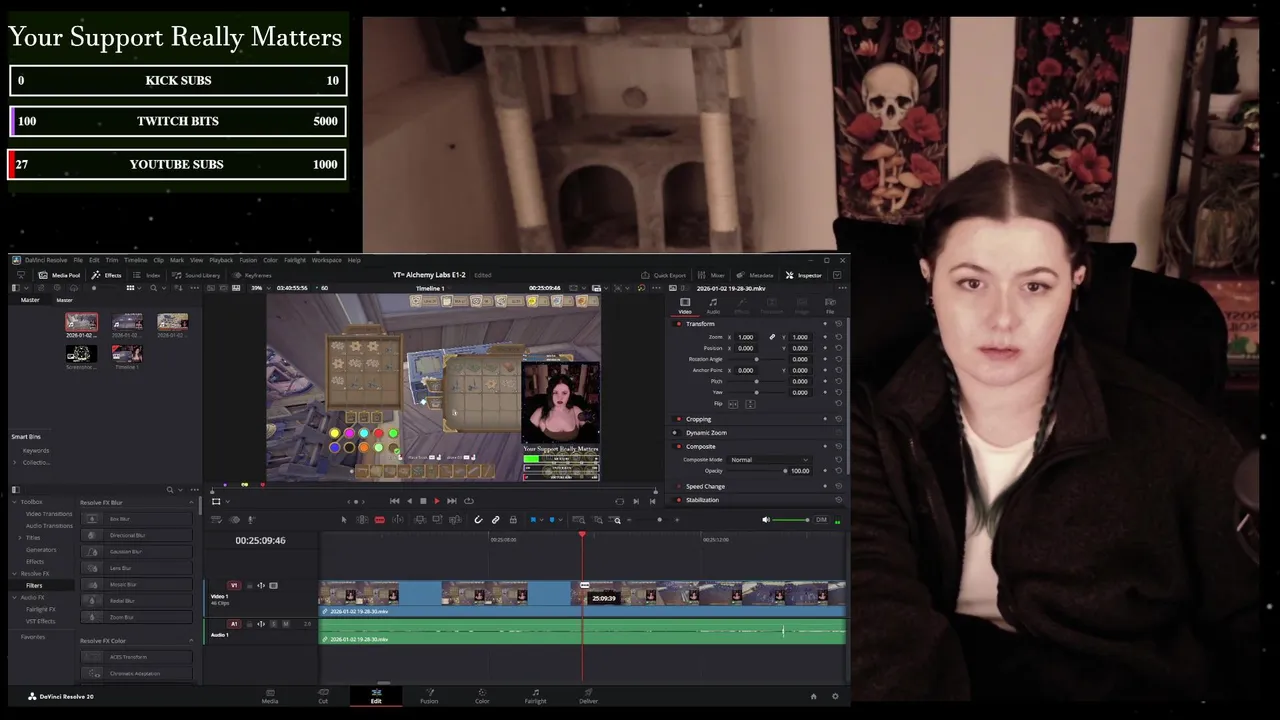Open the Fairlight menu in menu bar
The height and width of the screenshot is (720, 1280).
click(295, 260)
